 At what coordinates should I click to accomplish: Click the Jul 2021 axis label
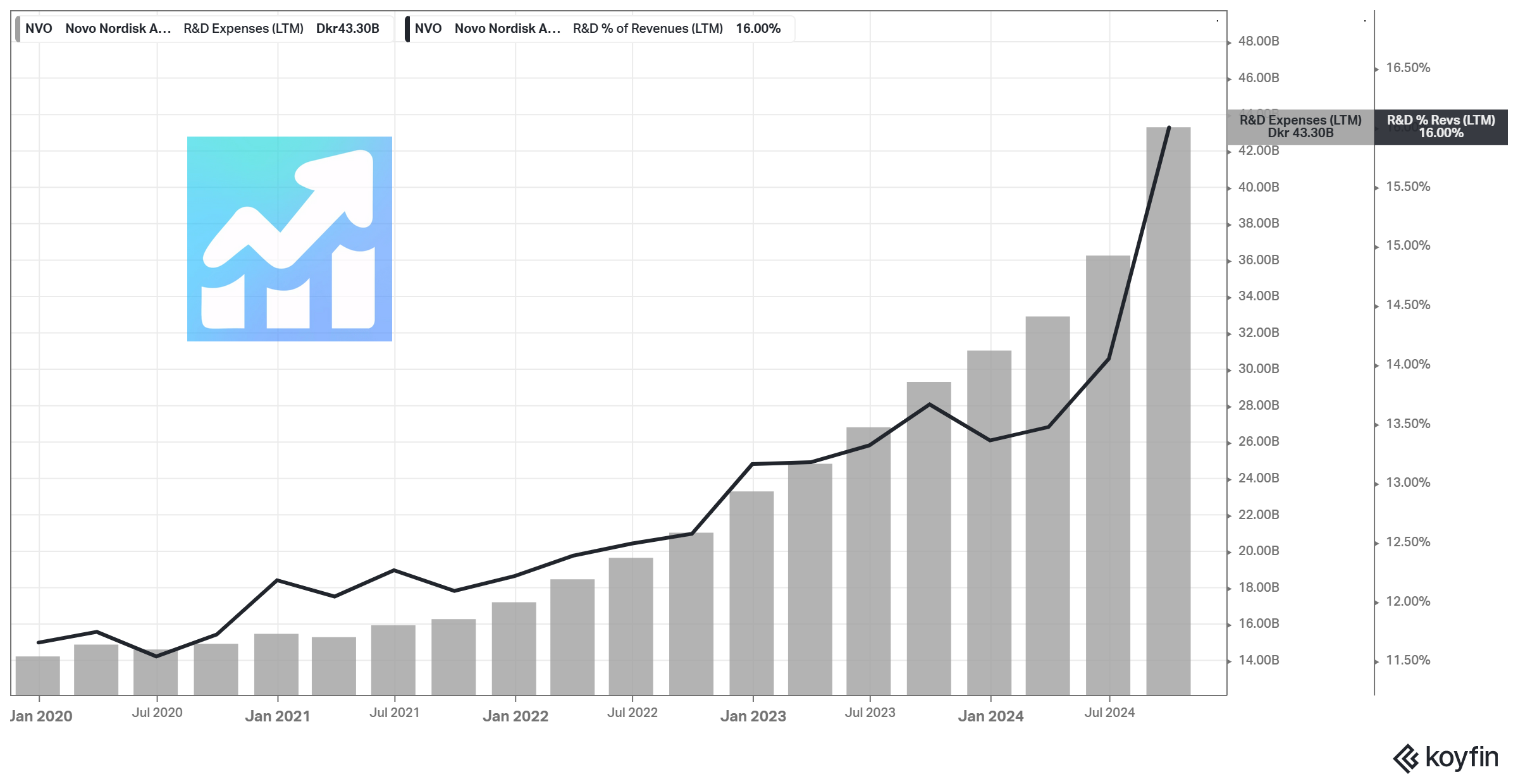coord(395,713)
